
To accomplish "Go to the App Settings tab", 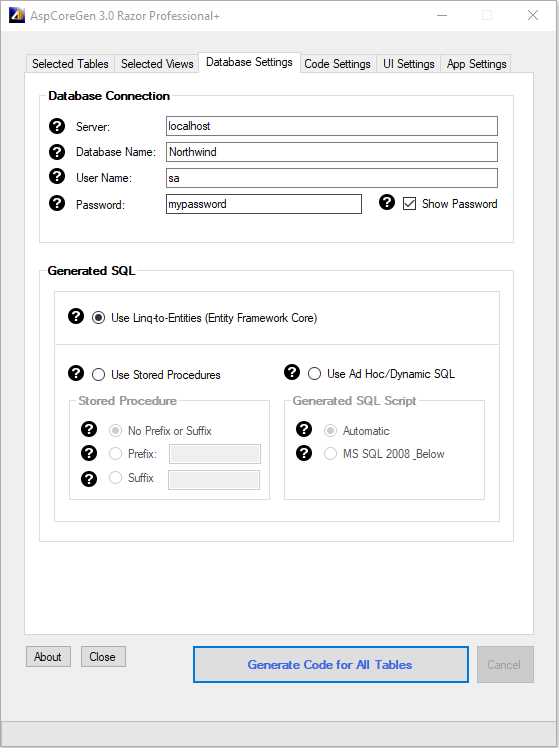I will 476,64.
